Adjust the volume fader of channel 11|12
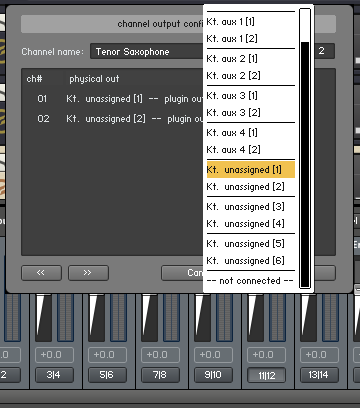The image size is (360, 408). (x=255, y=317)
